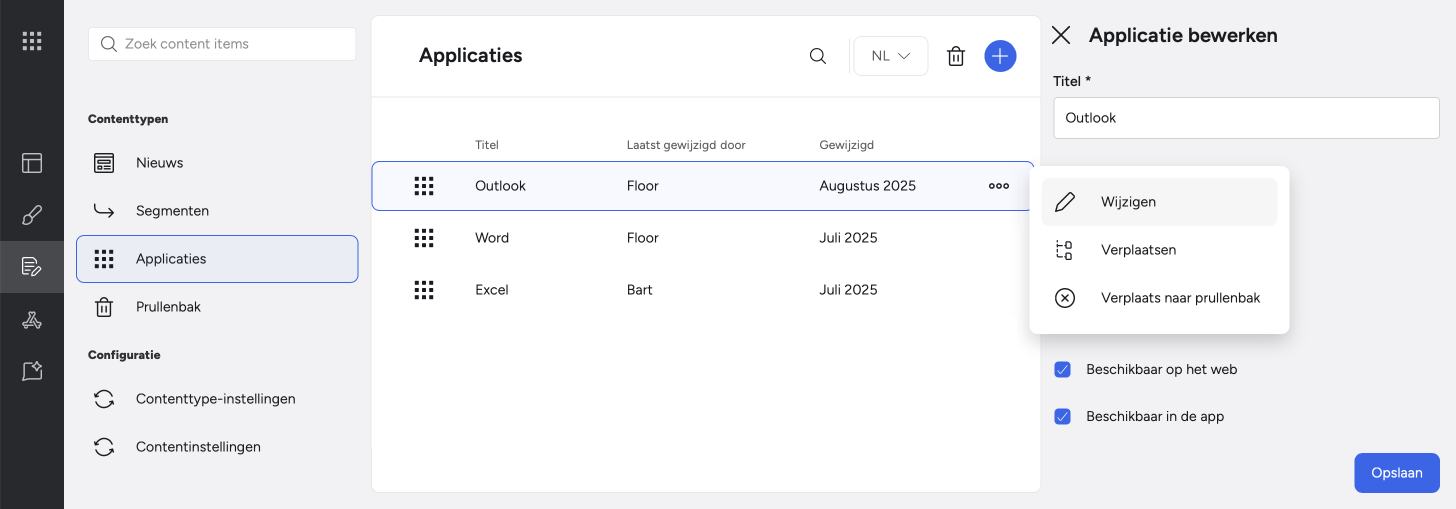Click the Nieuws newspaper icon
This screenshot has height=509, width=1456.
click(x=104, y=163)
